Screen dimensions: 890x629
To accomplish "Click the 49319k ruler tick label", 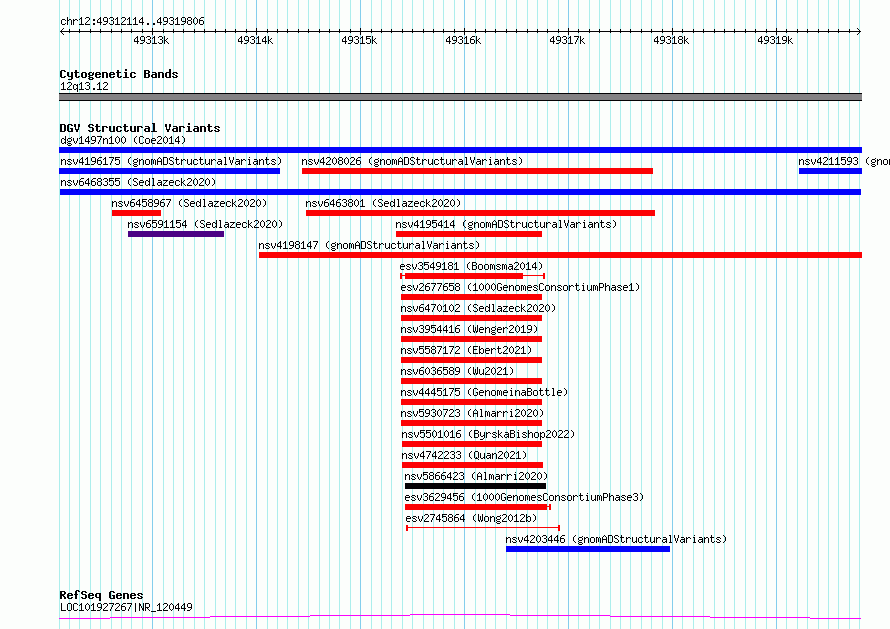I will [x=775, y=40].
